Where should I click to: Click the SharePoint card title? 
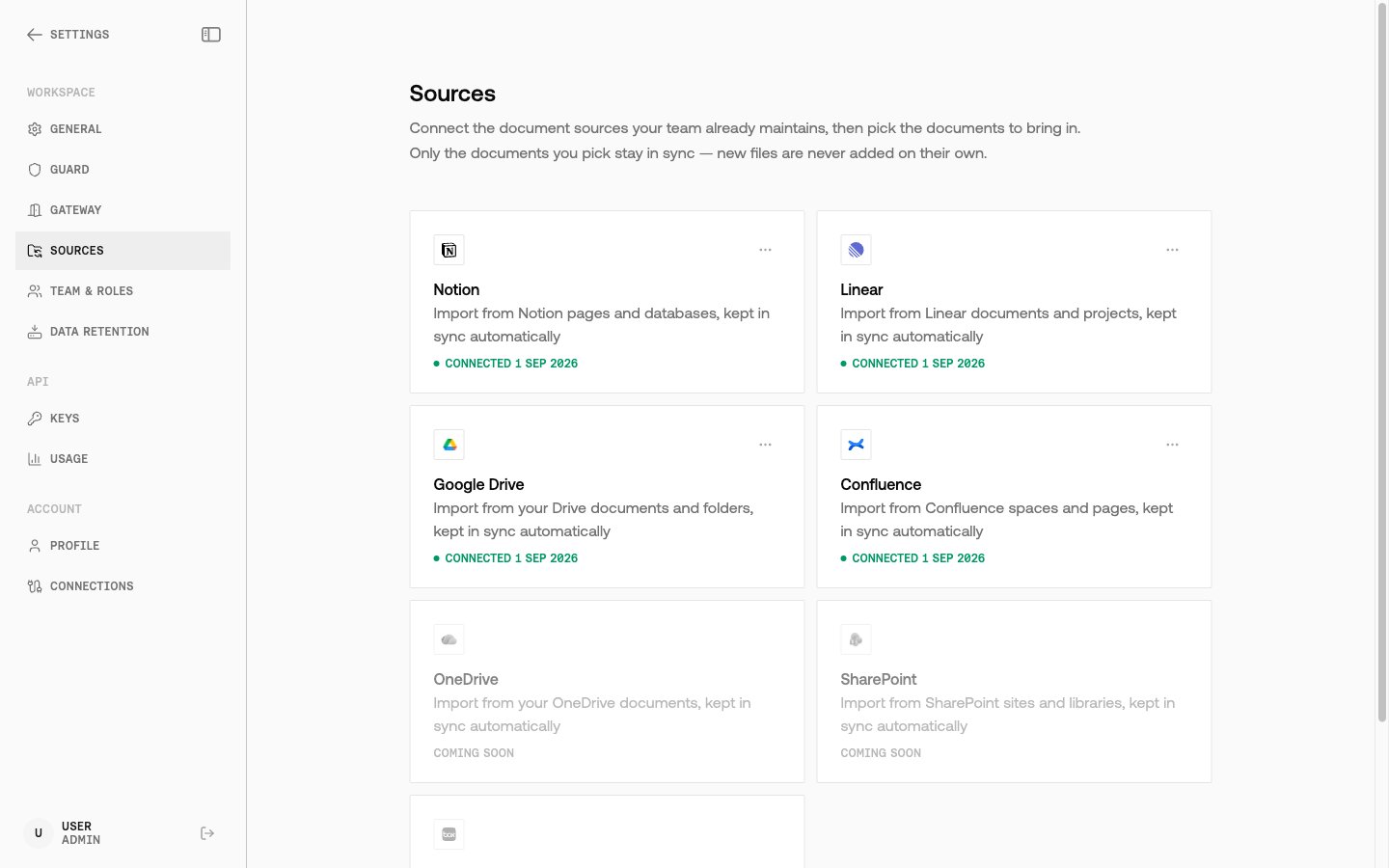click(x=879, y=680)
